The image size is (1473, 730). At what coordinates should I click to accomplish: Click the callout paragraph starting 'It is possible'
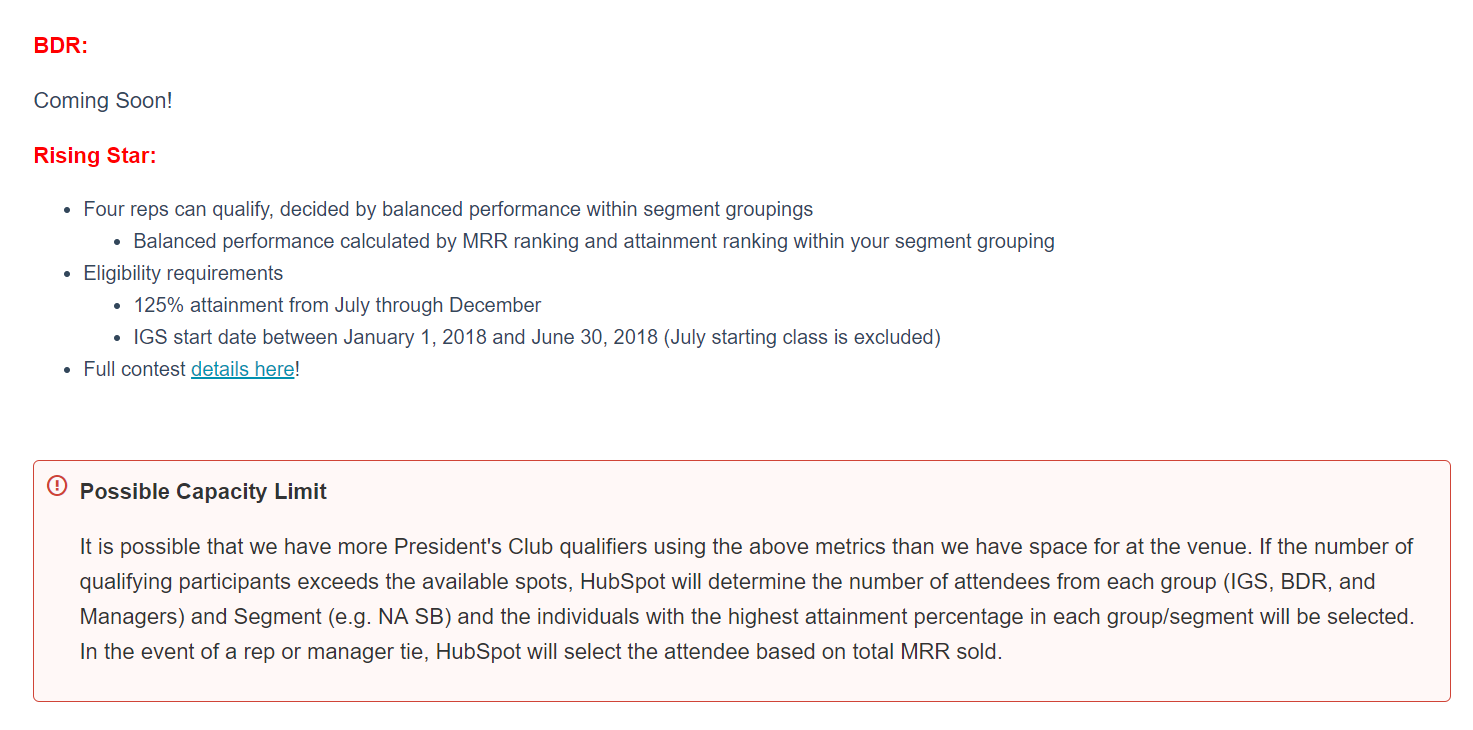747,600
